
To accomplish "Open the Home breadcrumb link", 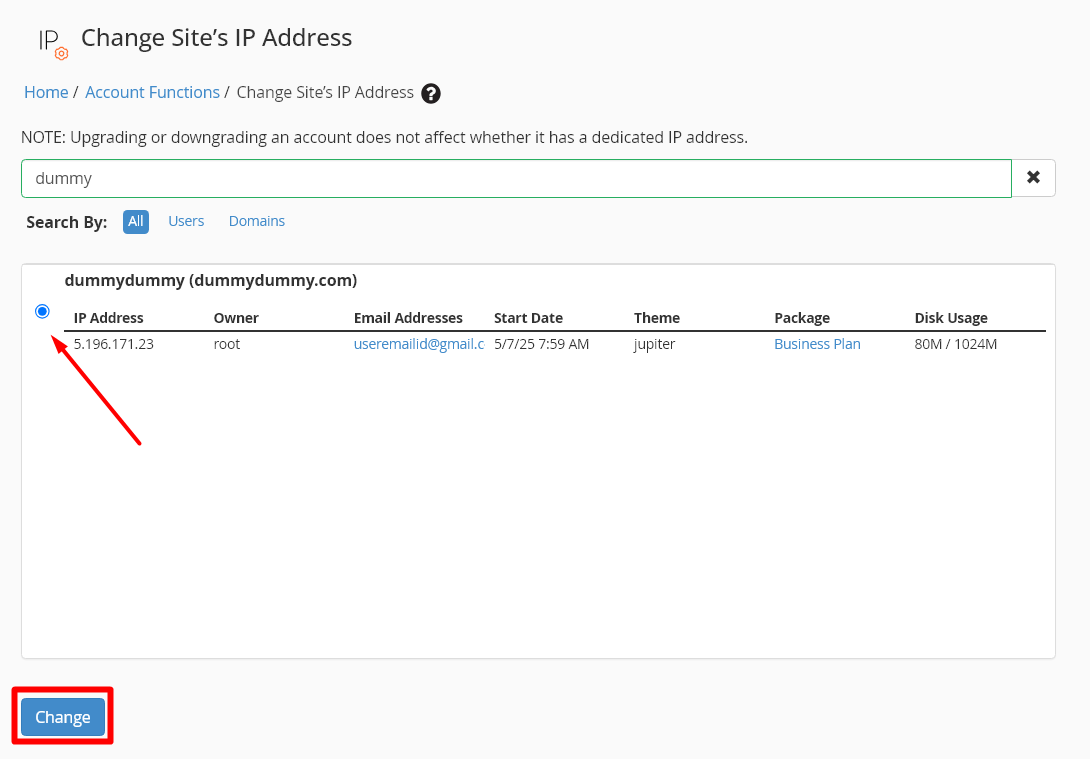I will [x=46, y=92].
